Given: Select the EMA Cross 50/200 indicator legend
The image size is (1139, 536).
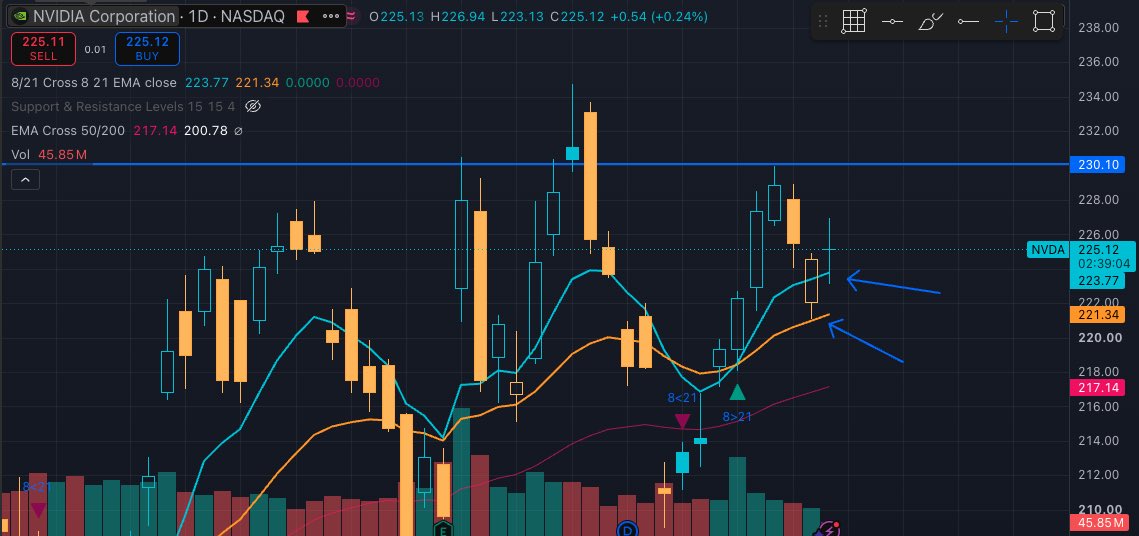Looking at the screenshot, I should click(68, 131).
